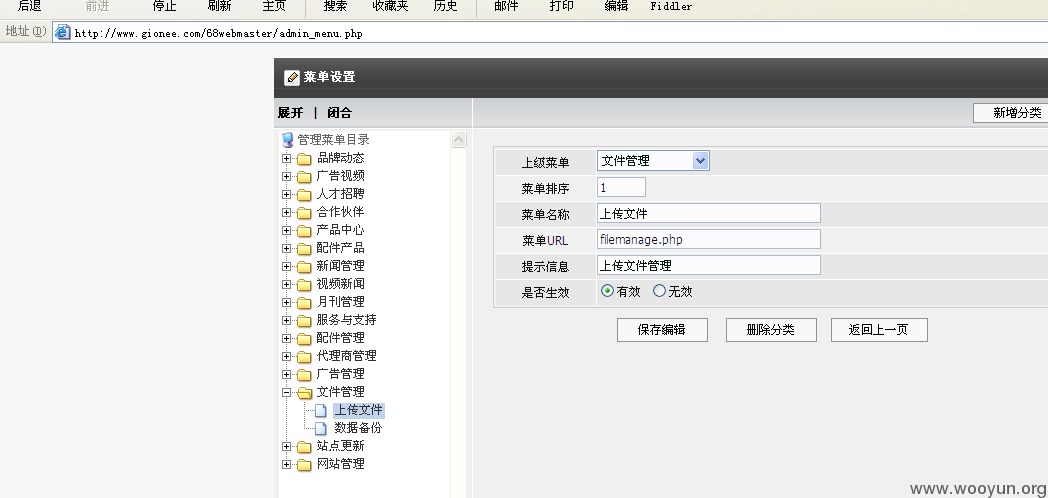1048x498 pixels.
Task: Click the folder icon next to 月刊管理
Action: 305,303
